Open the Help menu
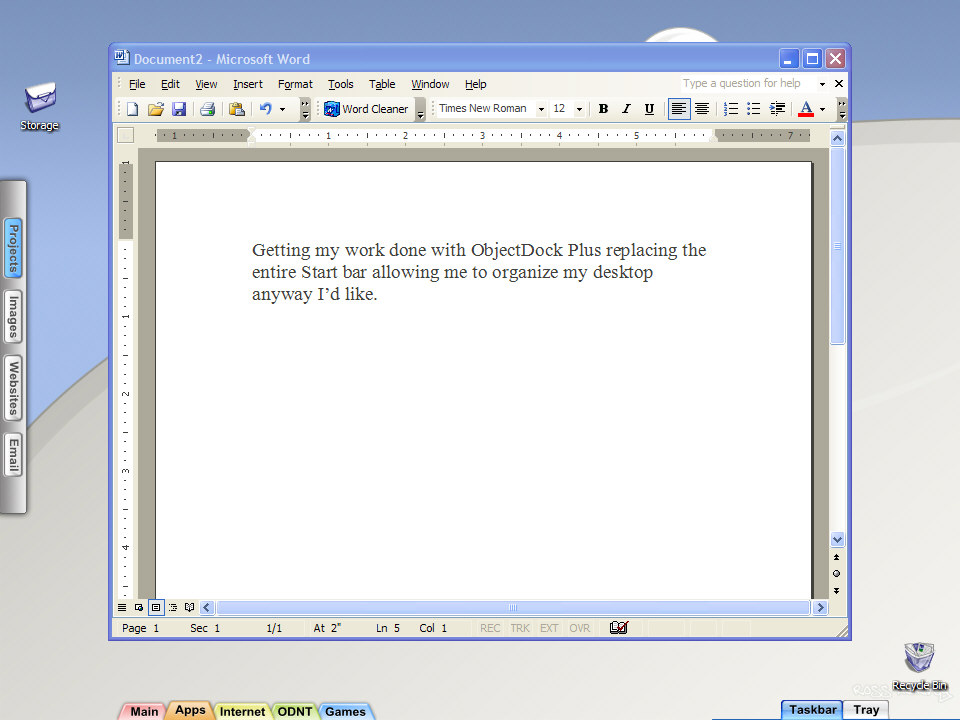960x720 pixels. tap(476, 84)
